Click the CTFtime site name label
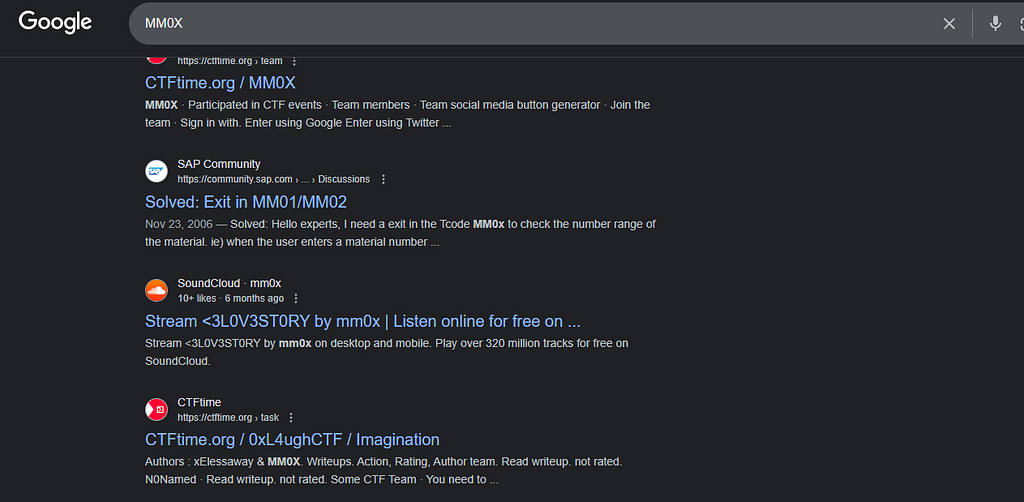1024x502 pixels. (x=199, y=402)
